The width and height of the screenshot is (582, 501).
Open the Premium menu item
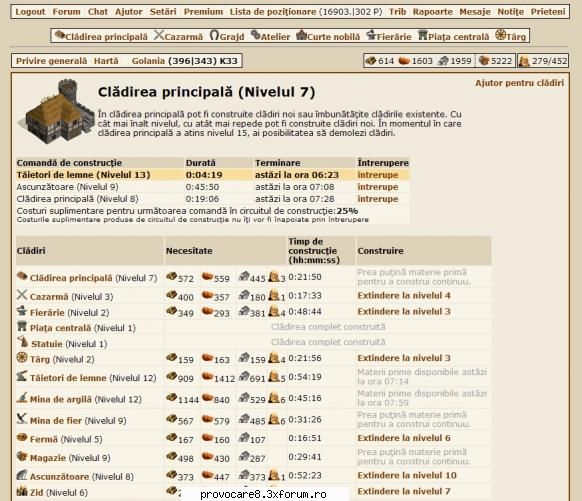click(203, 12)
